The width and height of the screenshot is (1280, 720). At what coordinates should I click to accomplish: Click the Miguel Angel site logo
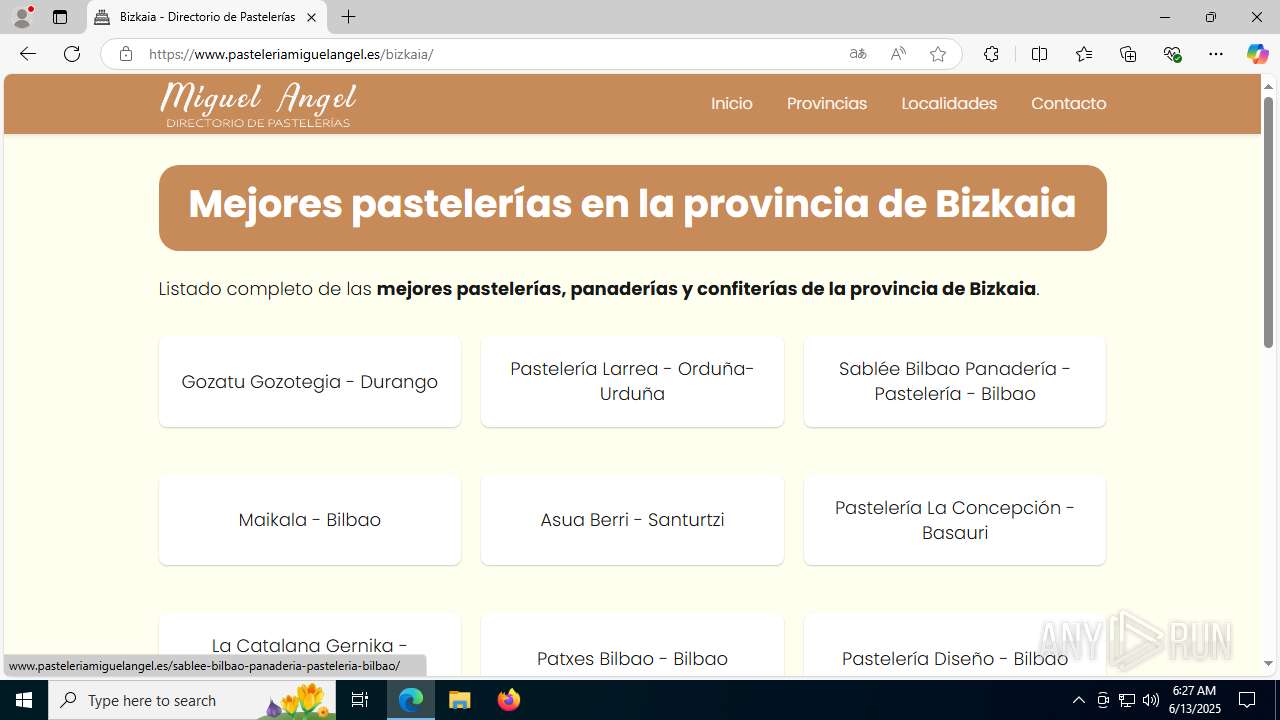(258, 104)
